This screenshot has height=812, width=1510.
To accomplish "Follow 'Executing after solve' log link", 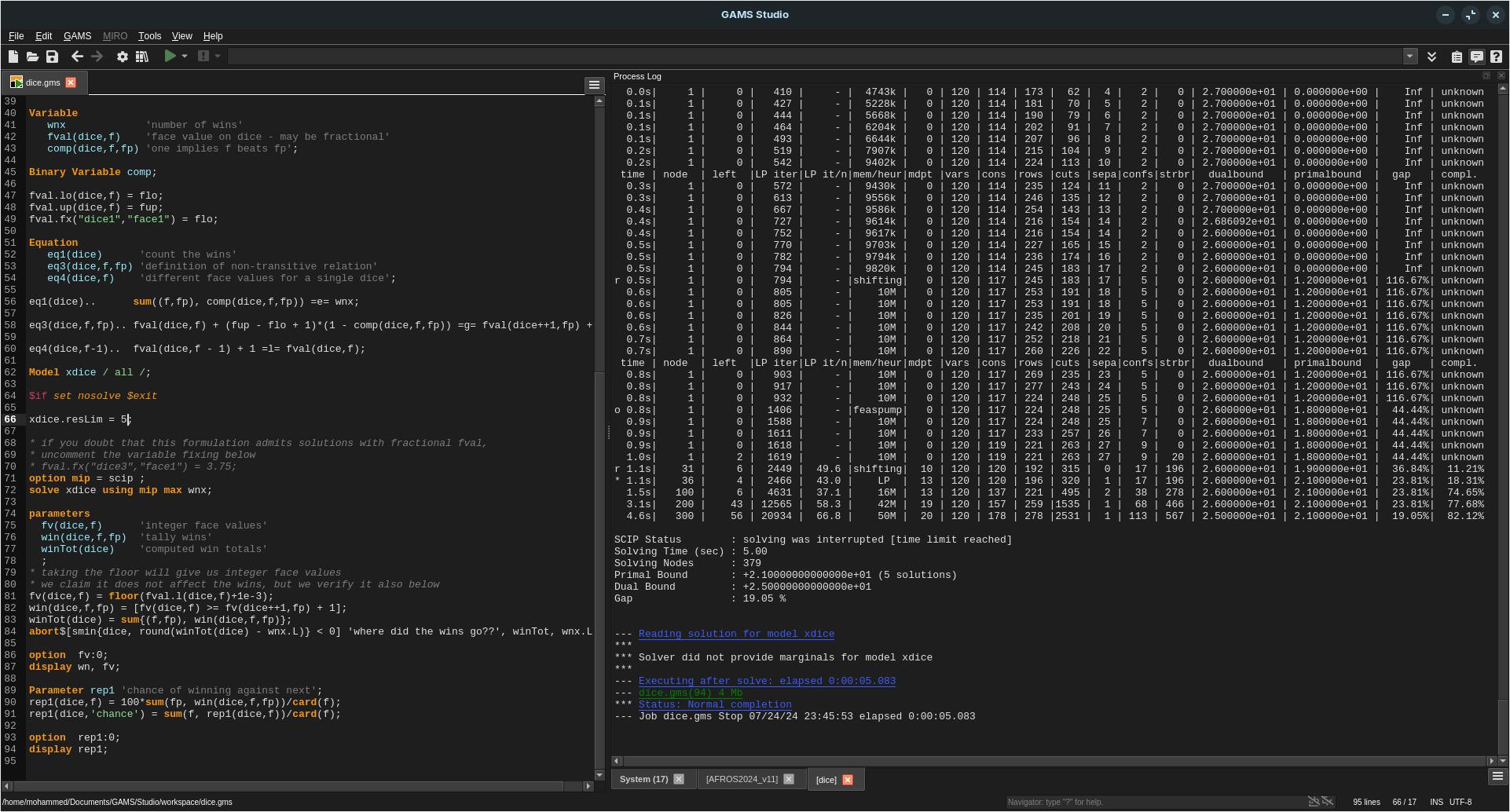I will tap(767, 681).
